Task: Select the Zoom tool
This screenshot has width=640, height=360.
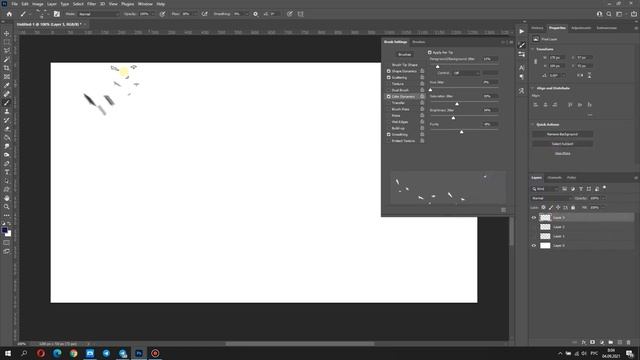Action: [x=7, y=207]
